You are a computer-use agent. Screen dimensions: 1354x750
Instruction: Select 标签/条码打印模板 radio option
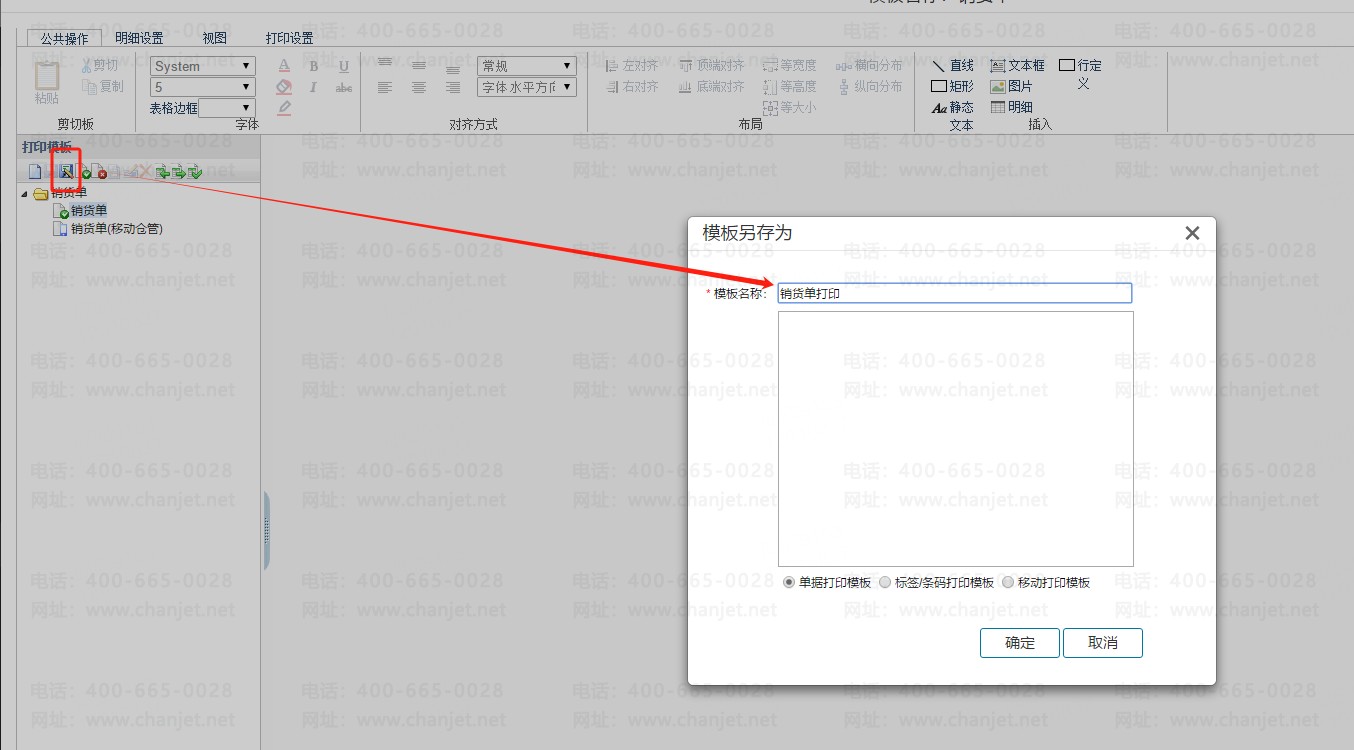(x=885, y=582)
